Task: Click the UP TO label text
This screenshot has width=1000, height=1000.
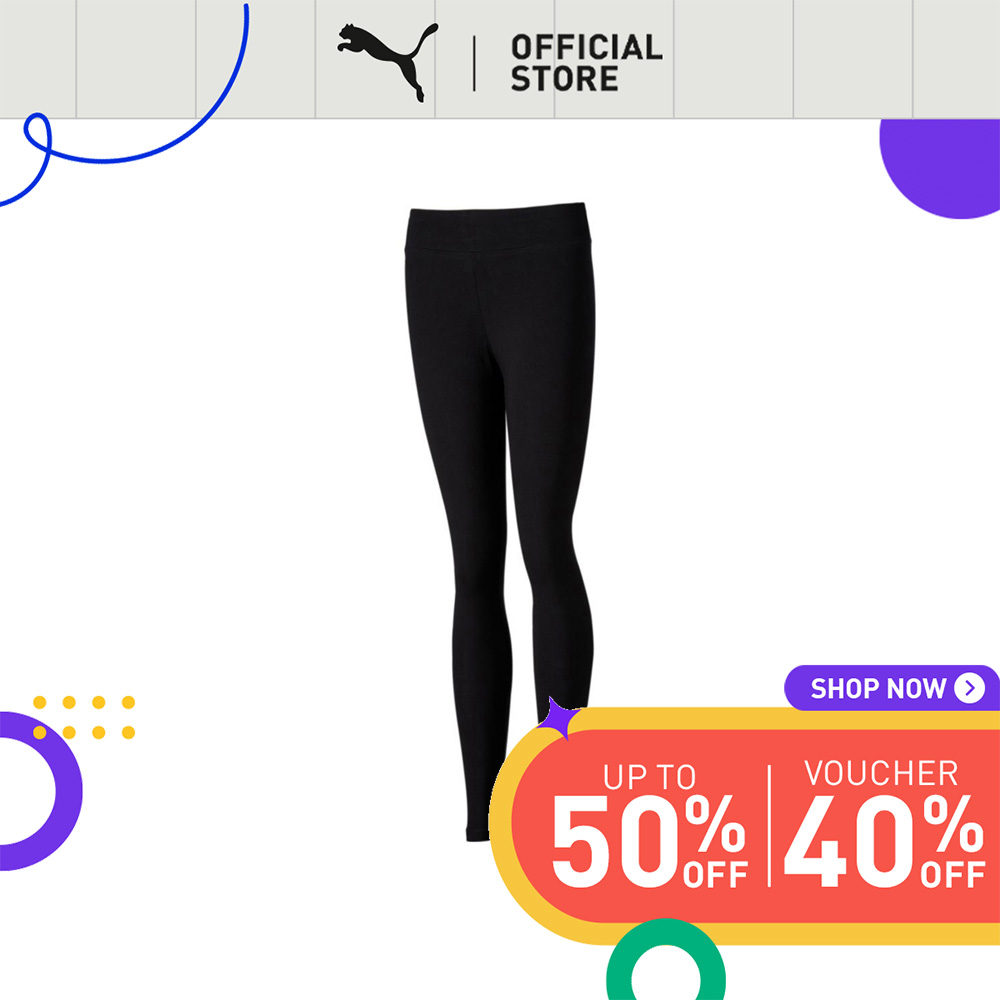Action: coord(649,777)
